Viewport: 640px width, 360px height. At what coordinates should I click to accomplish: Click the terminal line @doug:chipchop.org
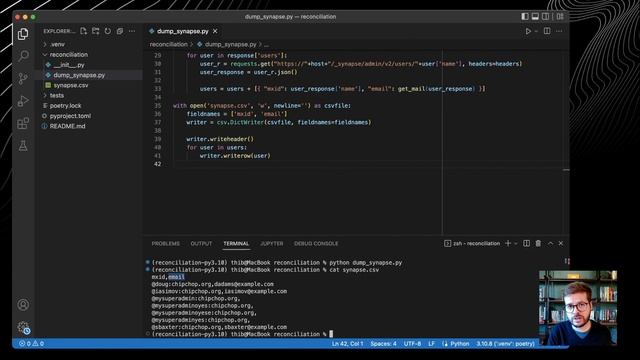pyautogui.click(x=213, y=284)
